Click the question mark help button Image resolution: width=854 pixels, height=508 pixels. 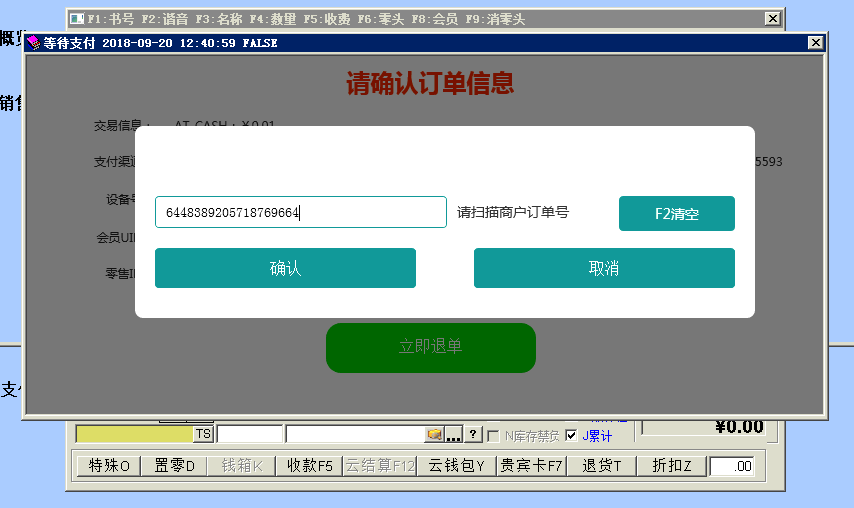474,434
